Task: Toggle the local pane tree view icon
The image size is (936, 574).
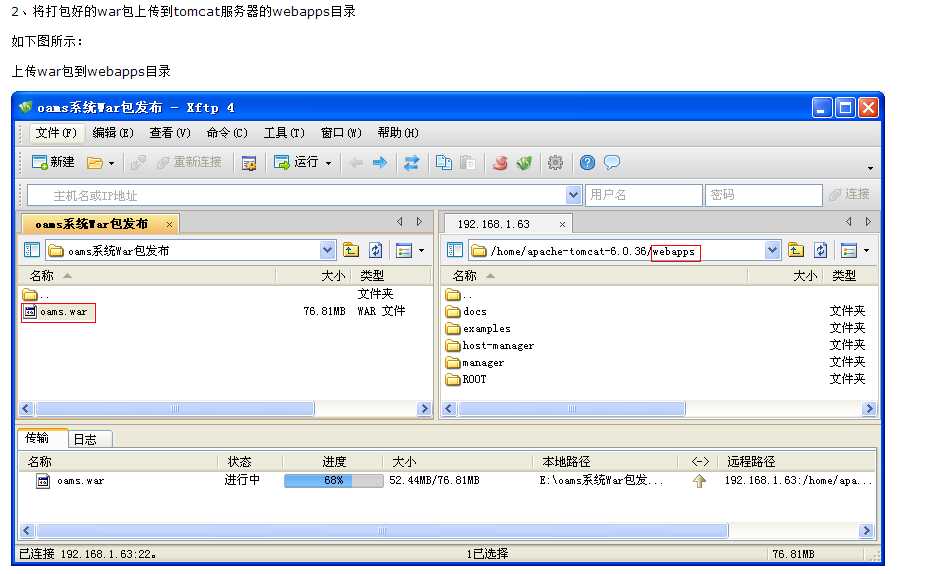Action: (x=32, y=250)
